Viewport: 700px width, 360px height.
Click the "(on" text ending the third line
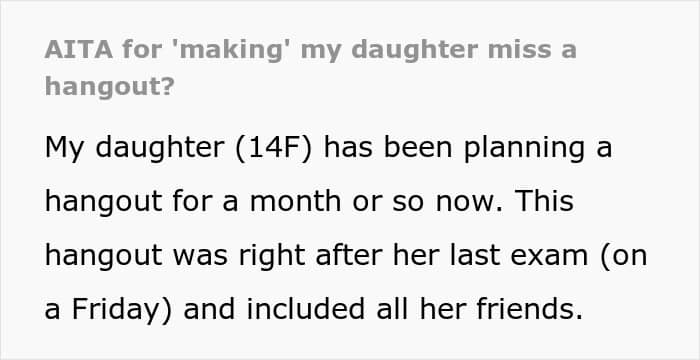tap(624, 256)
